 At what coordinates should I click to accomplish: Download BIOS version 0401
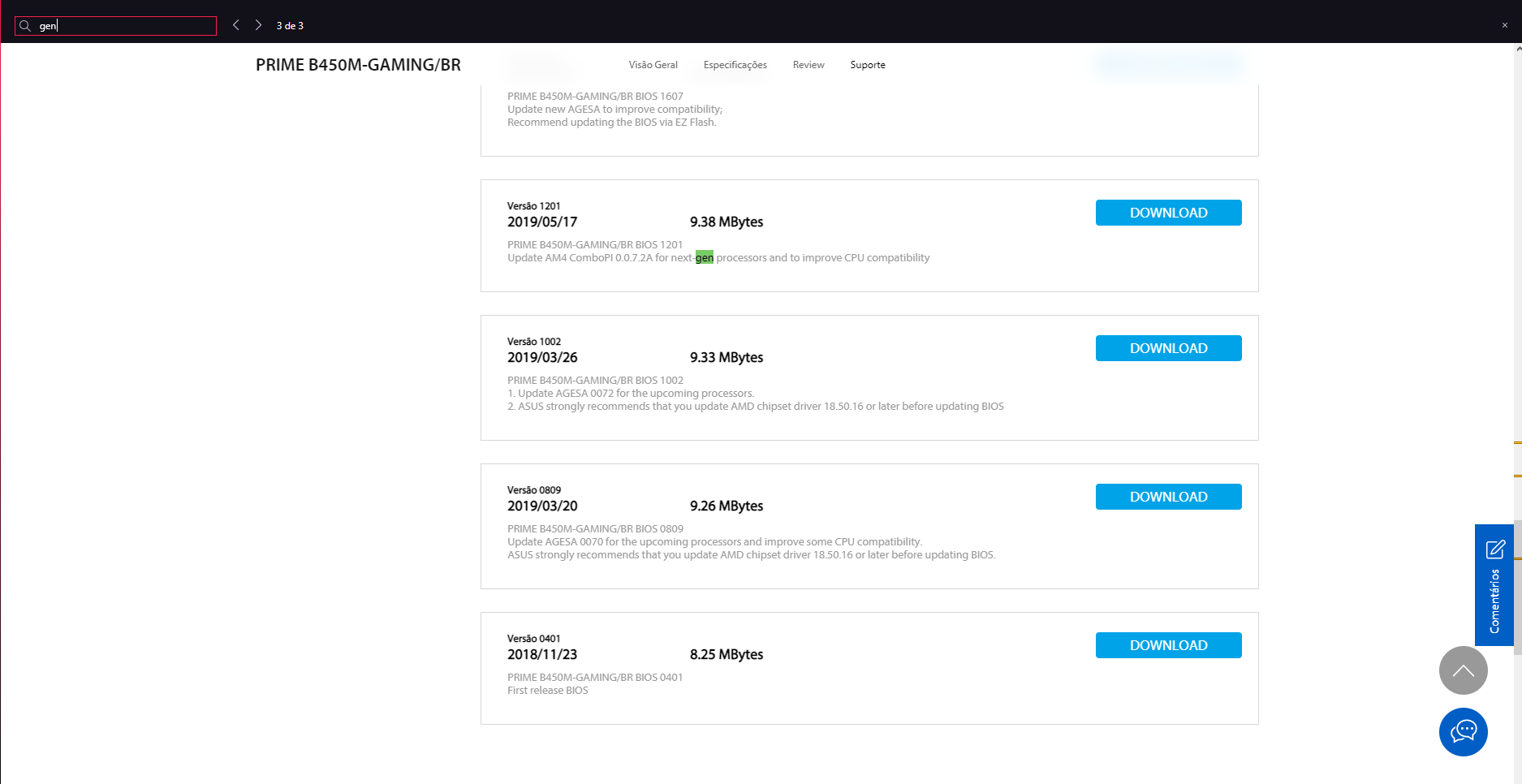click(1168, 645)
